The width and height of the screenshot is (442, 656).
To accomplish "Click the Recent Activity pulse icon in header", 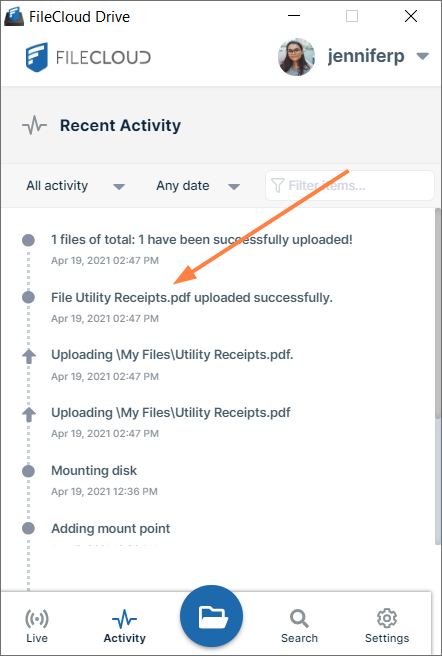I will point(34,125).
